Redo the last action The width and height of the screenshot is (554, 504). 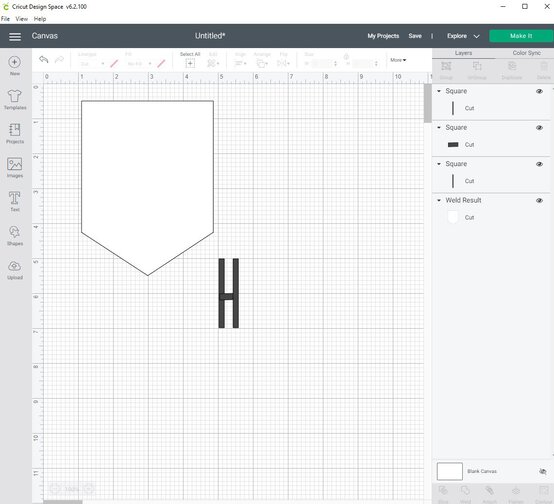[x=59, y=59]
